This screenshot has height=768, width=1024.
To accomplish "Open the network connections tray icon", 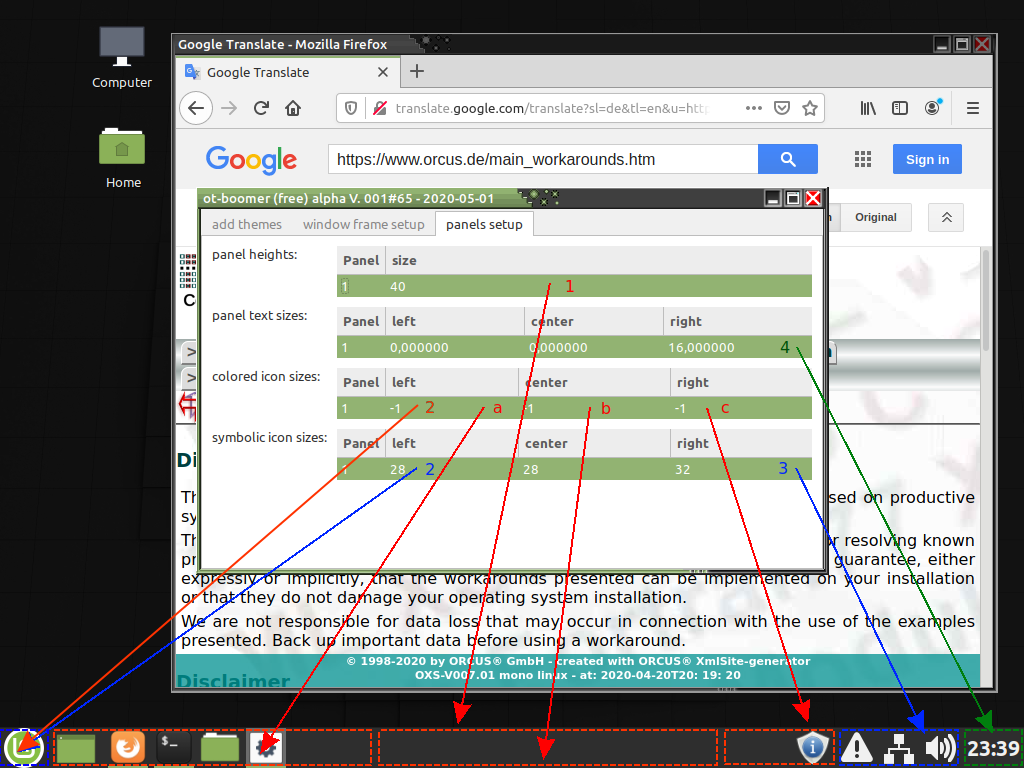I will (899, 748).
